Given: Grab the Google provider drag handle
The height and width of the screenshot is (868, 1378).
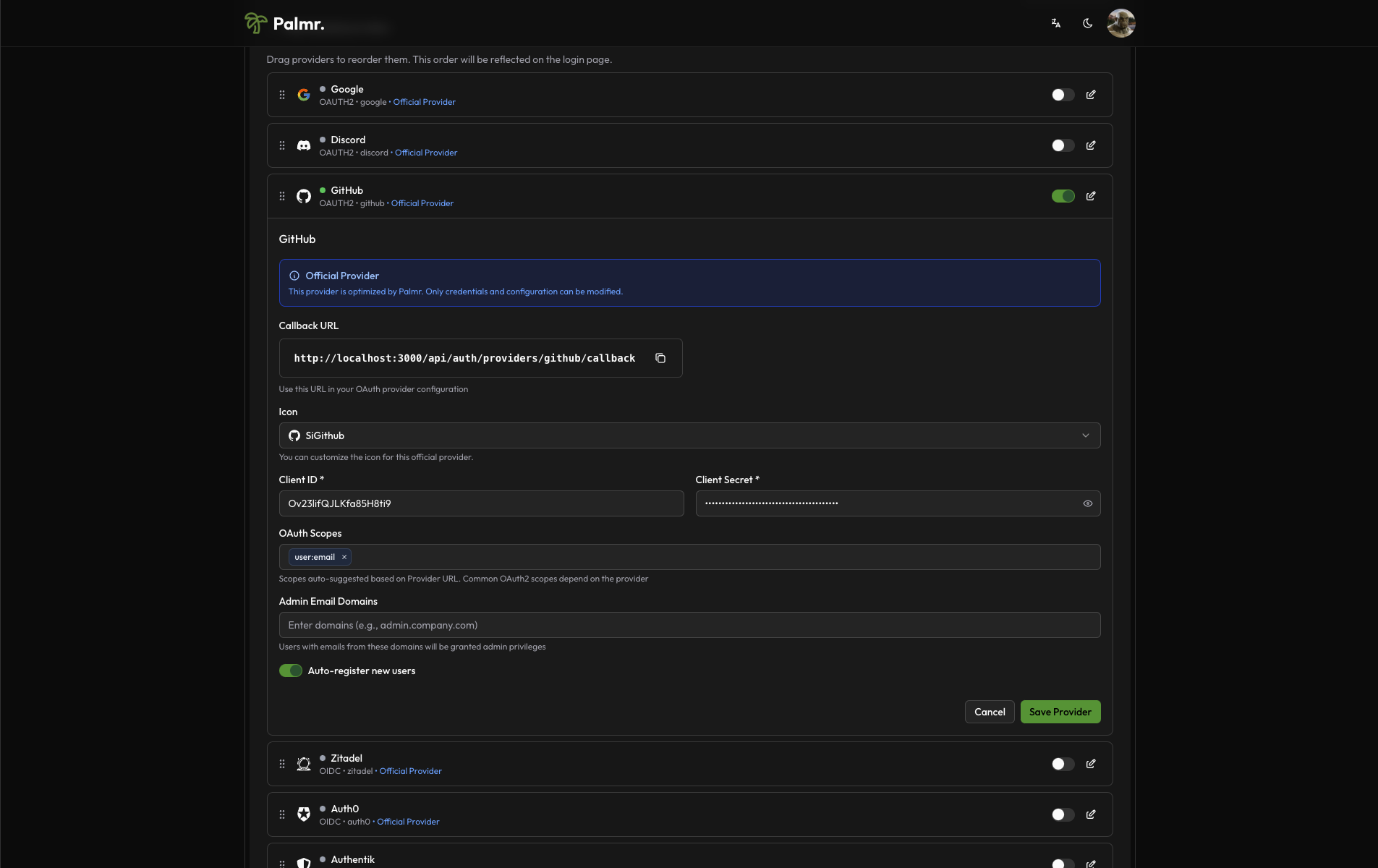Looking at the screenshot, I should click(x=282, y=95).
